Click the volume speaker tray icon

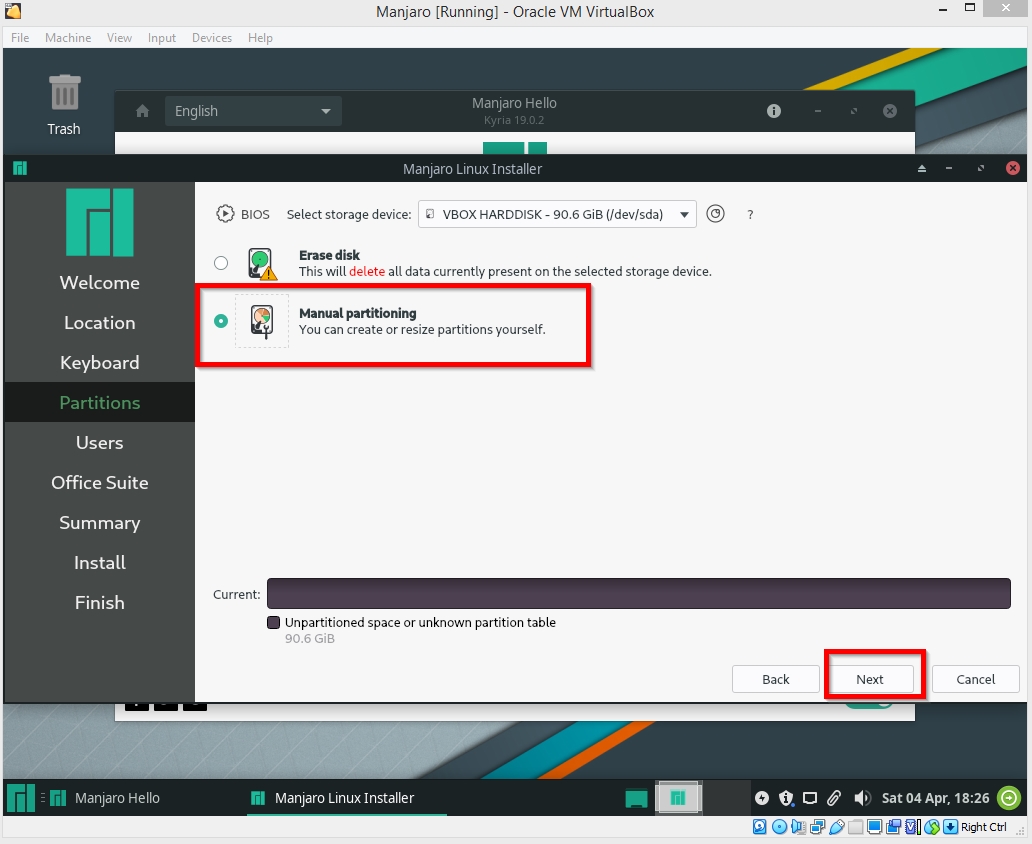click(x=862, y=798)
